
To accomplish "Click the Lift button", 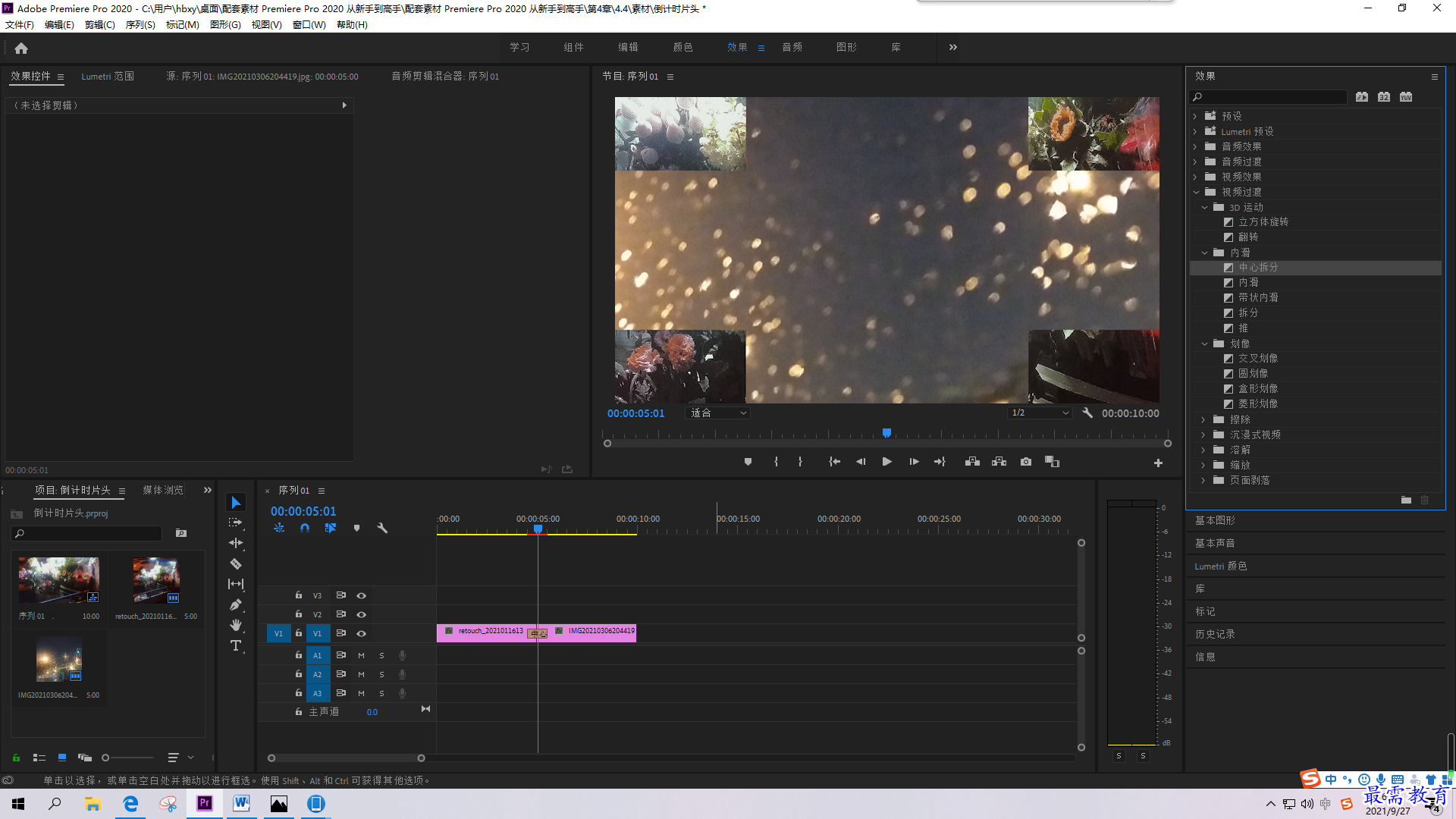I will (x=972, y=462).
